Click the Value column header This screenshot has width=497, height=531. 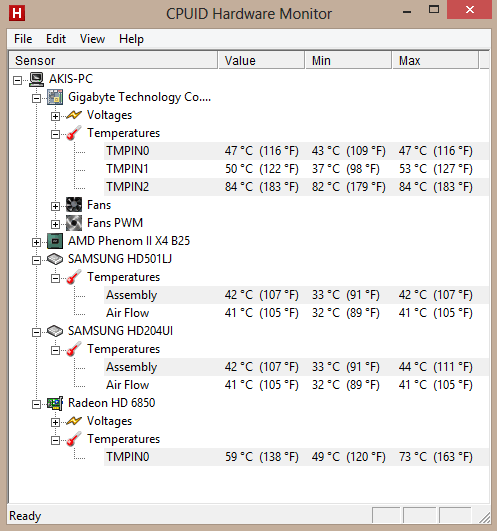click(x=261, y=60)
